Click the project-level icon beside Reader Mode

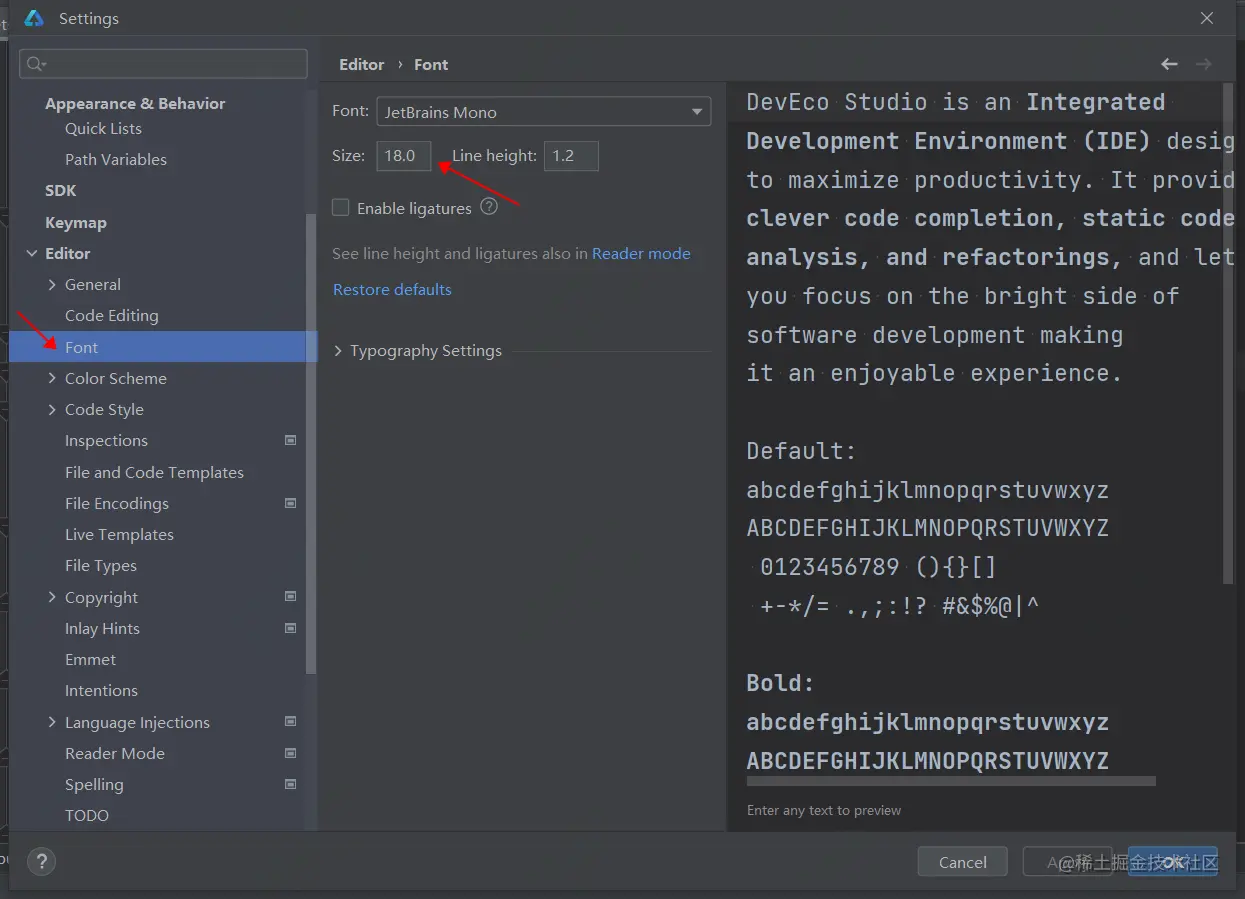[291, 753]
